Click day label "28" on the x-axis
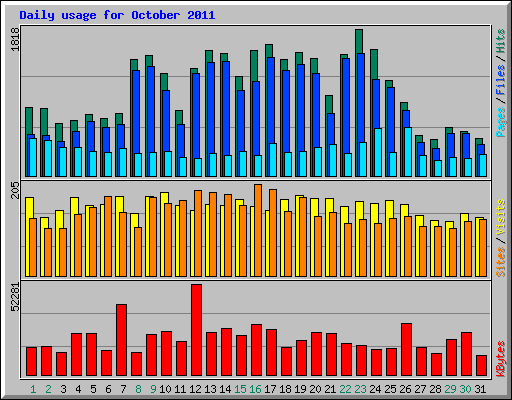The height and width of the screenshot is (400, 512). (x=435, y=389)
